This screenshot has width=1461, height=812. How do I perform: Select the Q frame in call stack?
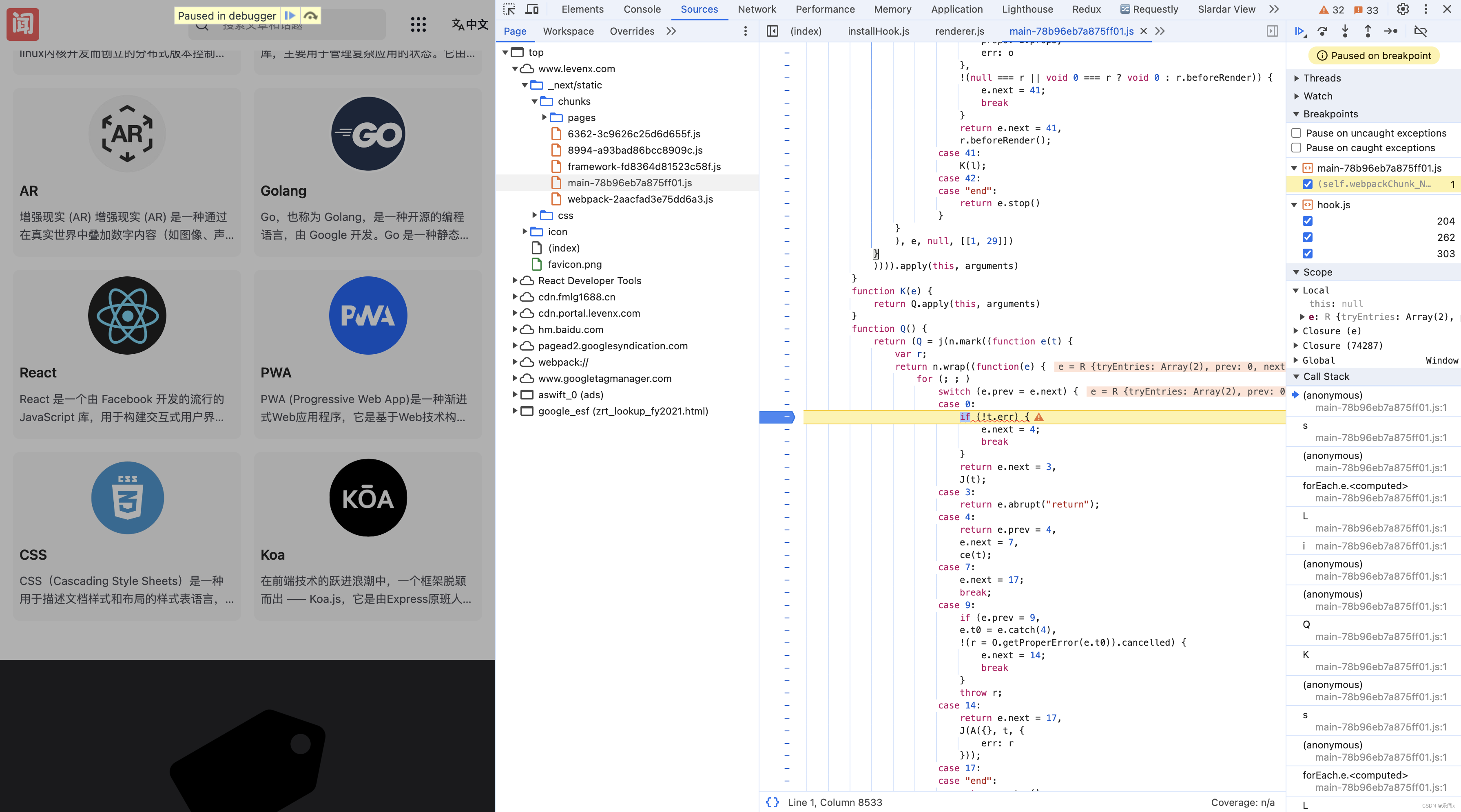(x=1374, y=630)
